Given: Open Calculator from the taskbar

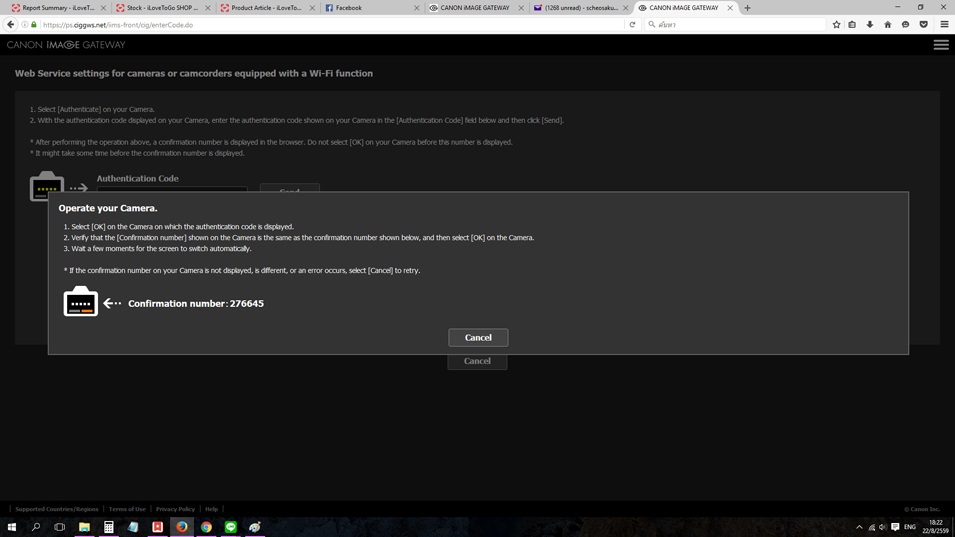Looking at the screenshot, I should point(108,527).
